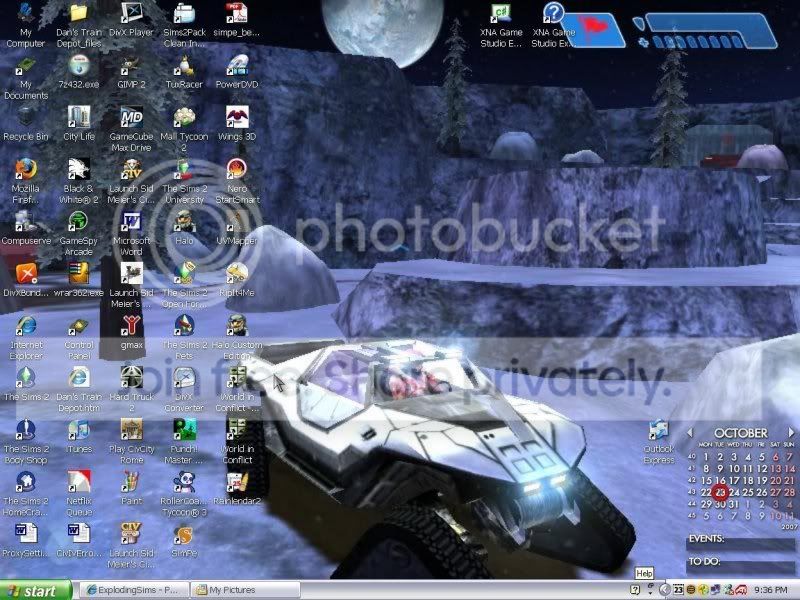This screenshot has width=800, height=600.
Task: Switch to My Pictures taskbar window
Action: 245,590
